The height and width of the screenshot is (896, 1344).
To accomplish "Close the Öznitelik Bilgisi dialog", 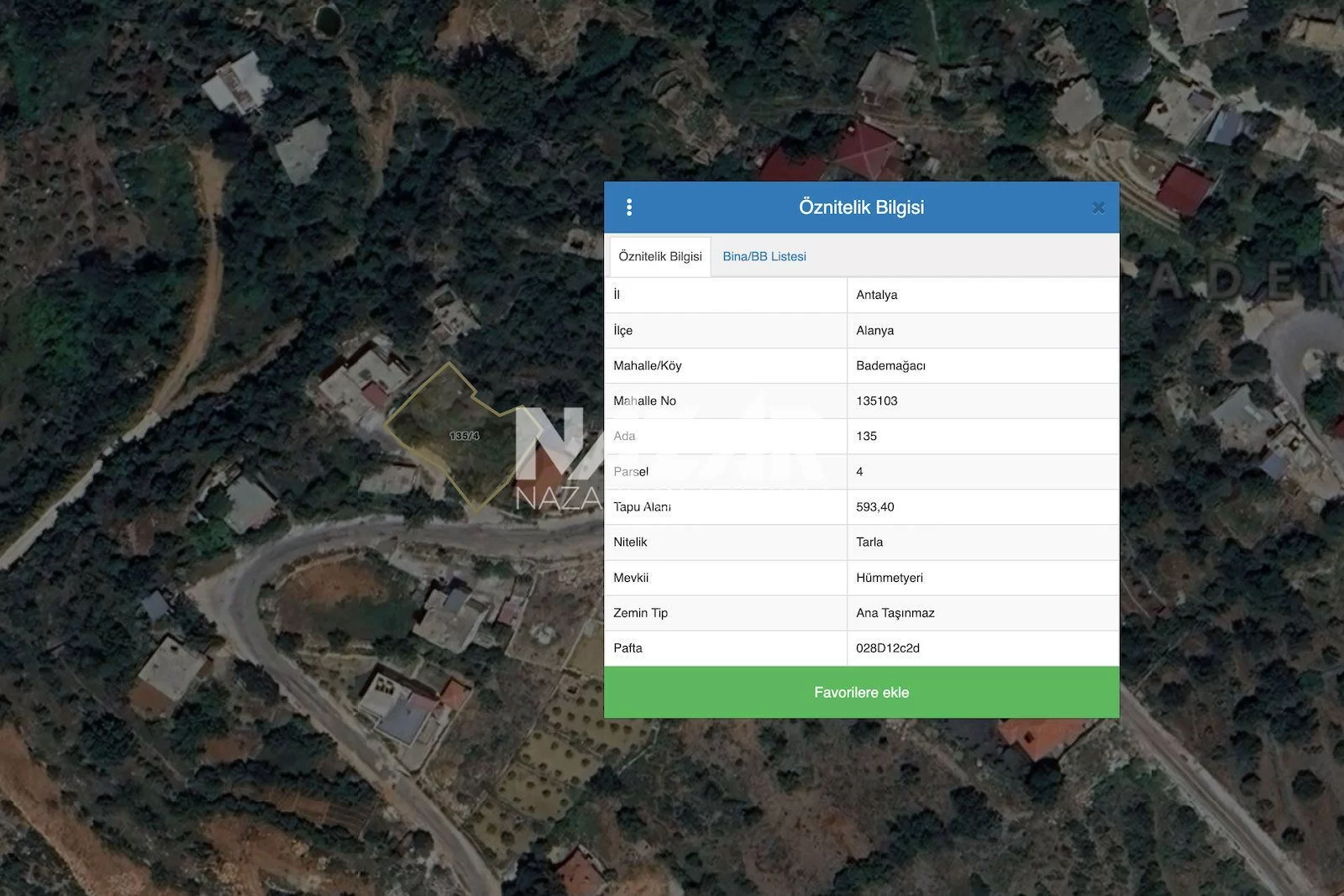I will (1098, 207).
